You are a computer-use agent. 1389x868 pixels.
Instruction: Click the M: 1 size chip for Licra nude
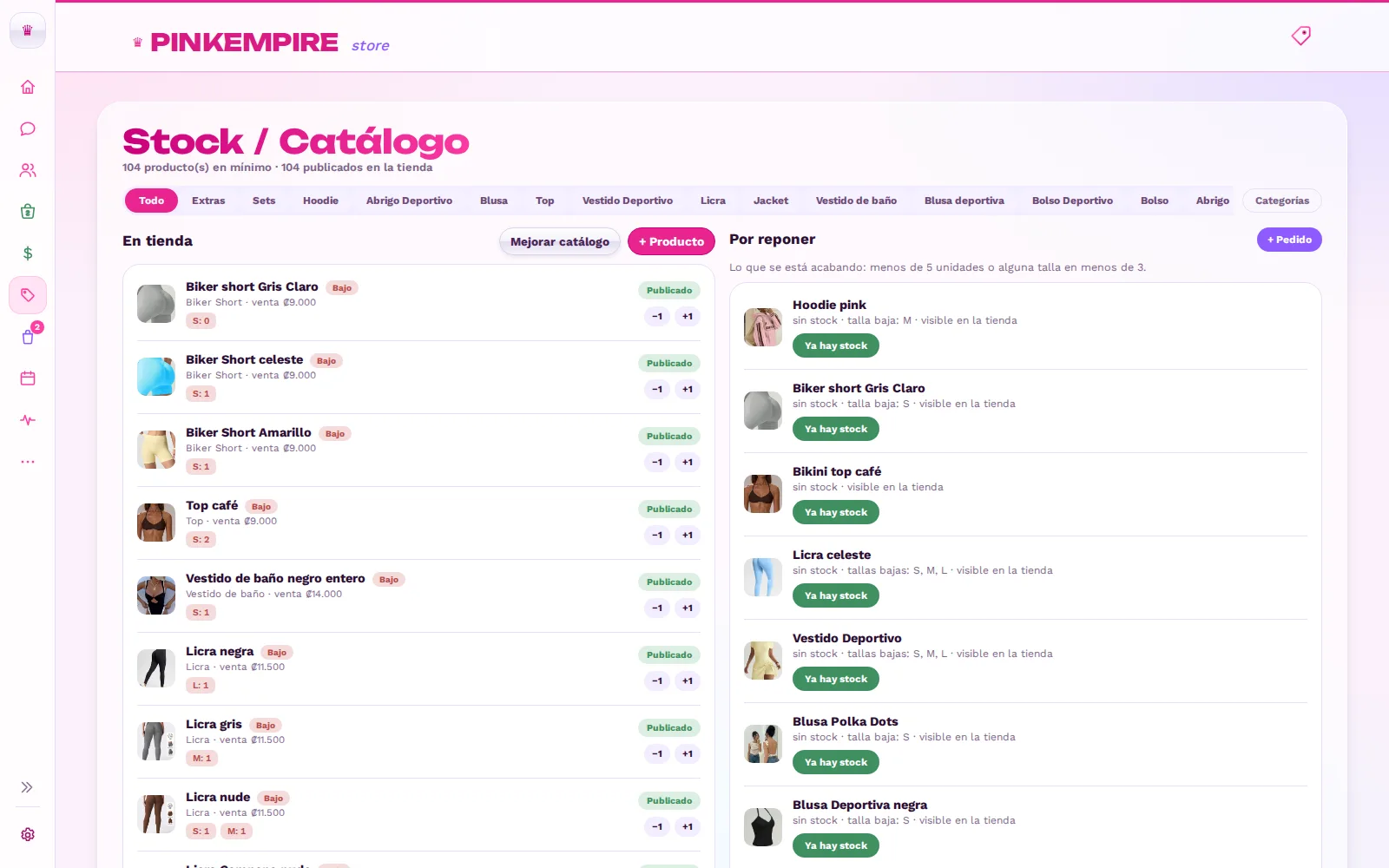tap(237, 832)
